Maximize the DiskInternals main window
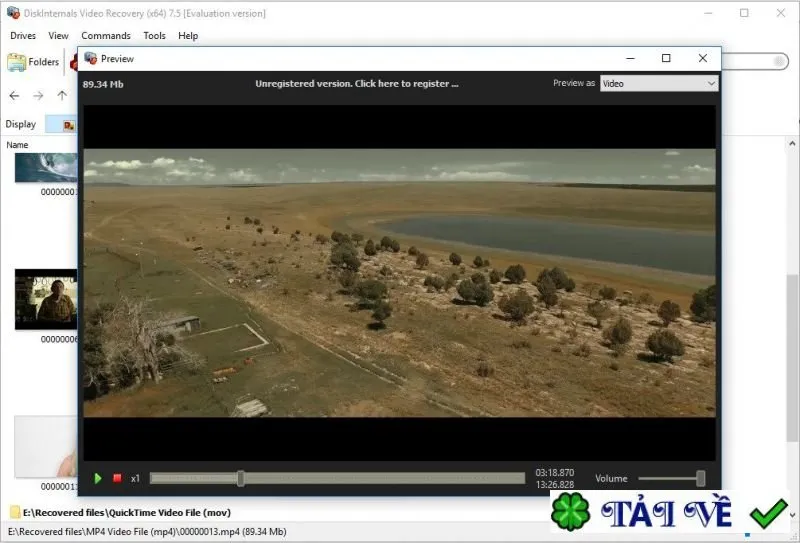800x543 pixels. [744, 13]
